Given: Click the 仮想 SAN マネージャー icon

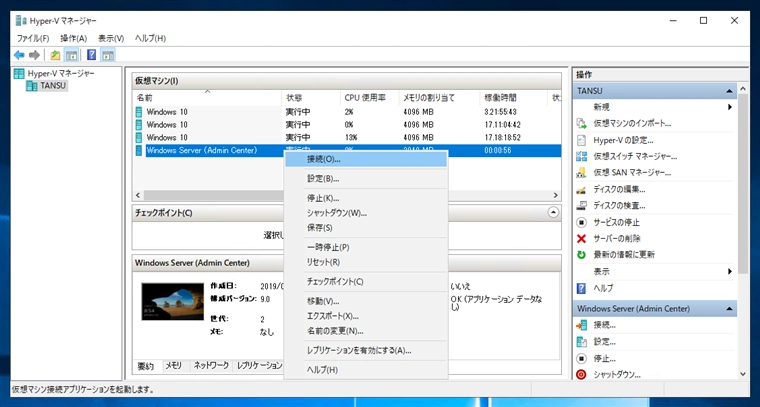Looking at the screenshot, I should [x=581, y=173].
